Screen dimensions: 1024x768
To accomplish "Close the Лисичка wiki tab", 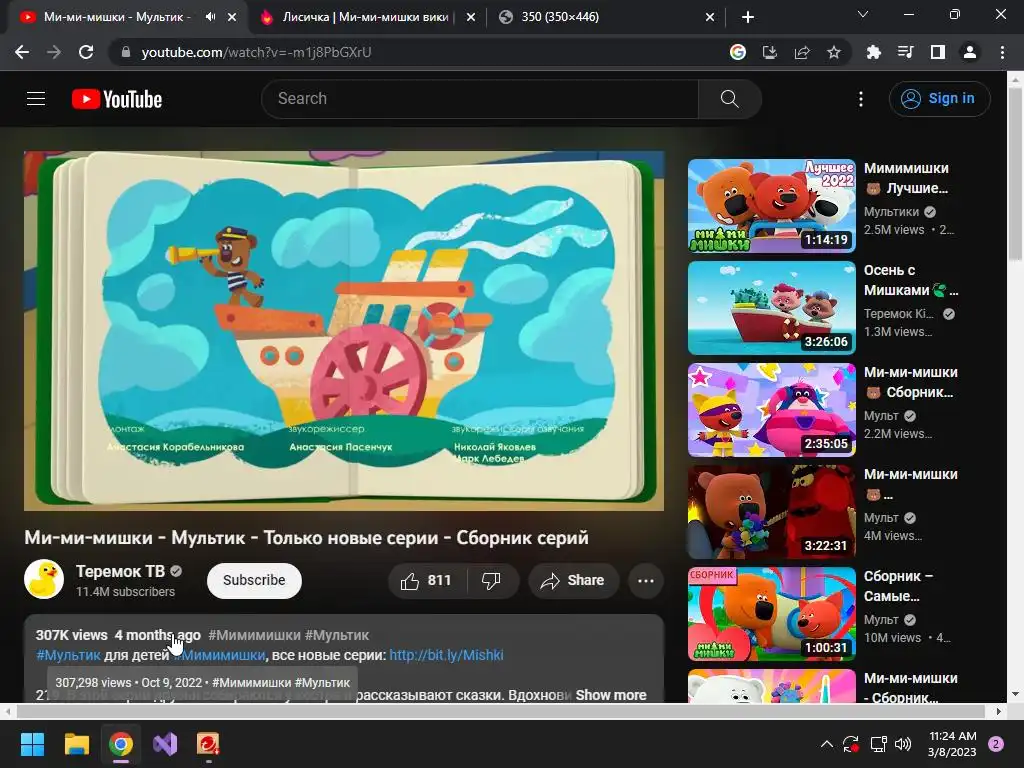I will pyautogui.click(x=470, y=18).
